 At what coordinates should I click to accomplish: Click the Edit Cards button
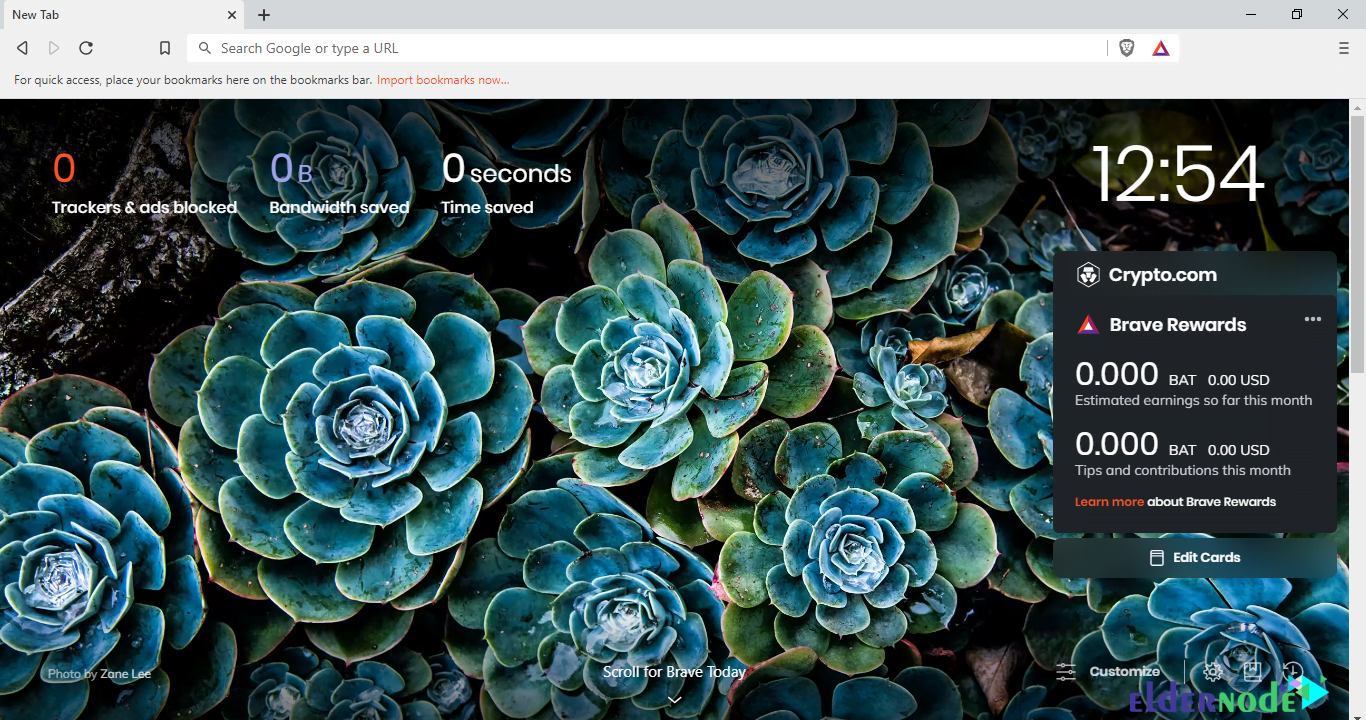click(1195, 557)
